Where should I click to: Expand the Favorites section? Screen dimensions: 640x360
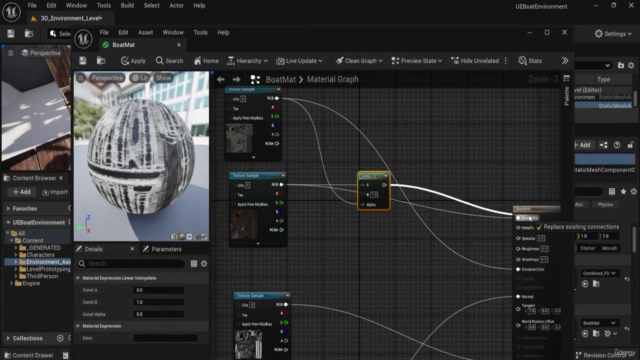(x=9, y=209)
